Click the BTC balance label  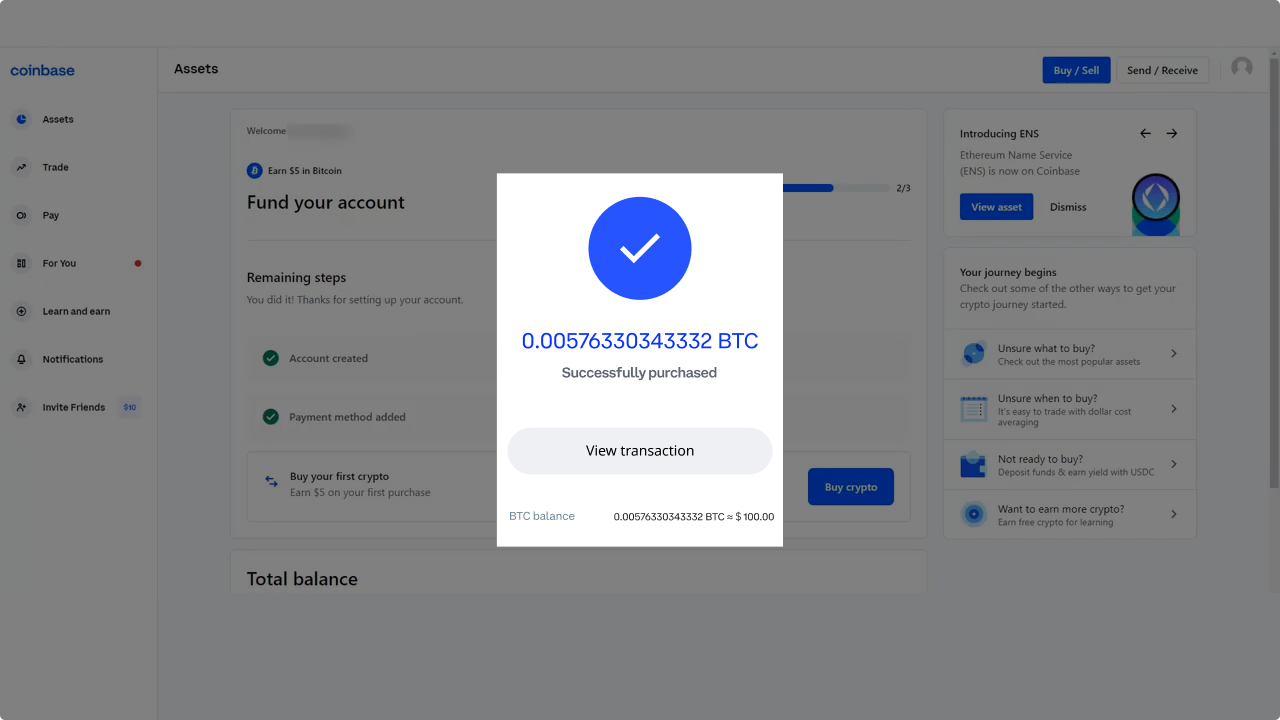pyautogui.click(x=542, y=516)
